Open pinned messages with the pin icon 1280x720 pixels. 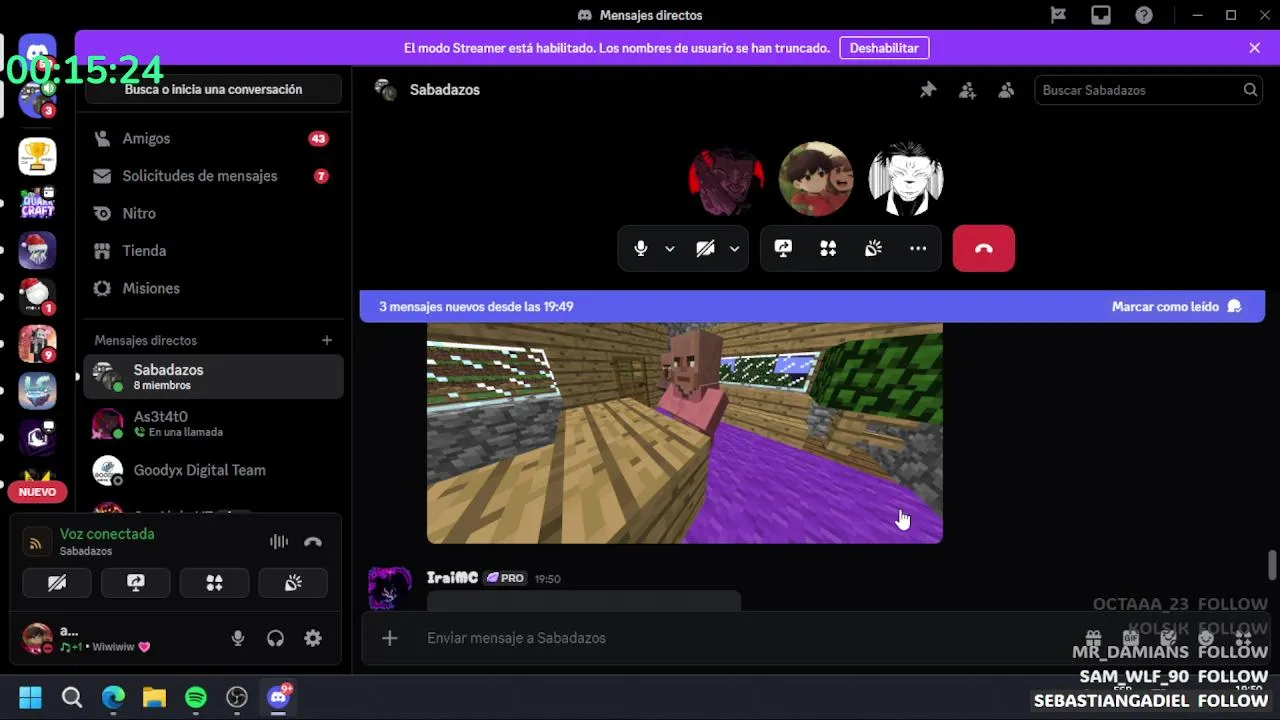click(x=928, y=90)
